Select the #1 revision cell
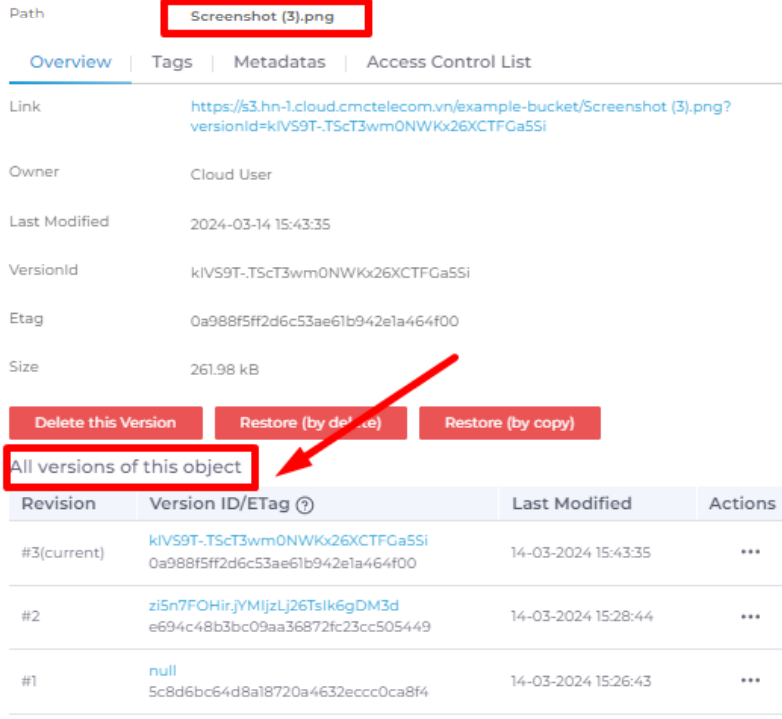782x719 pixels. point(29,681)
